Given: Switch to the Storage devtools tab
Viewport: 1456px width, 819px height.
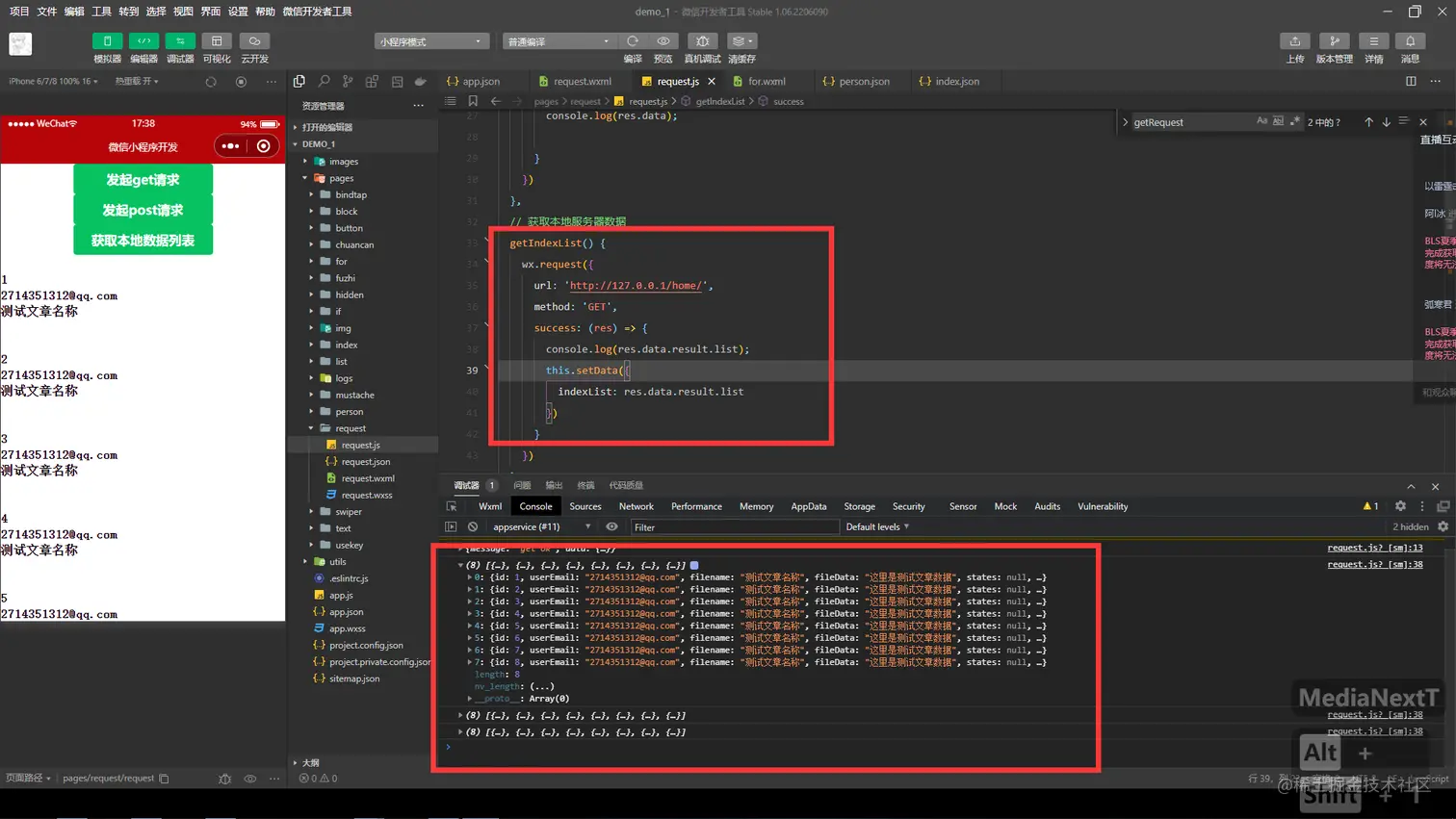Looking at the screenshot, I should coord(859,506).
